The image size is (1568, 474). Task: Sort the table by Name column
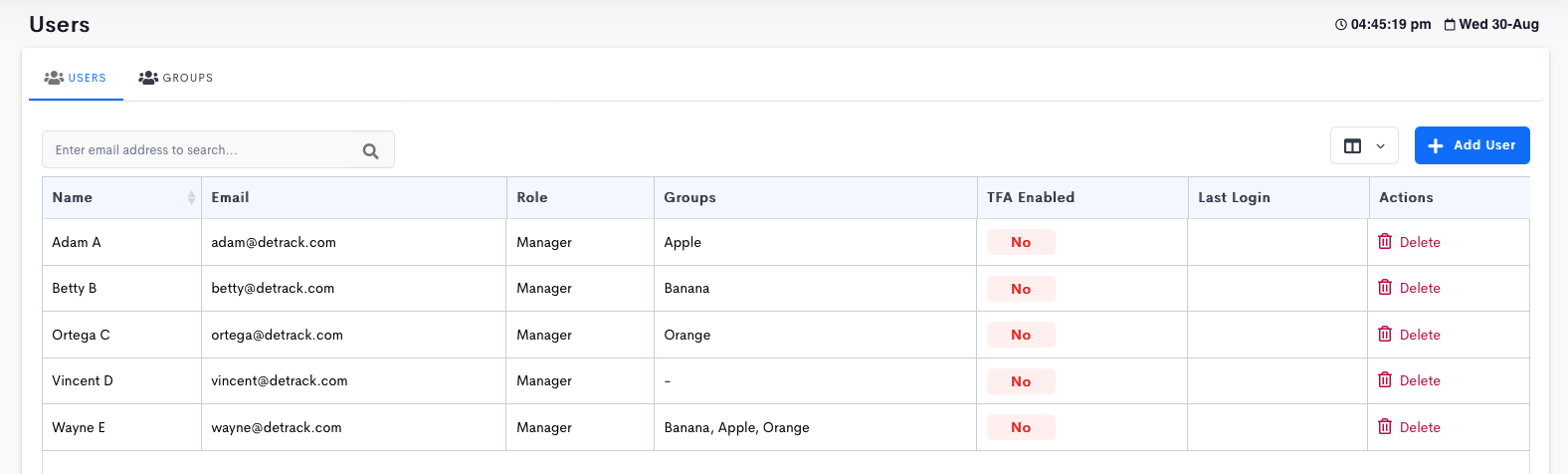point(121,197)
